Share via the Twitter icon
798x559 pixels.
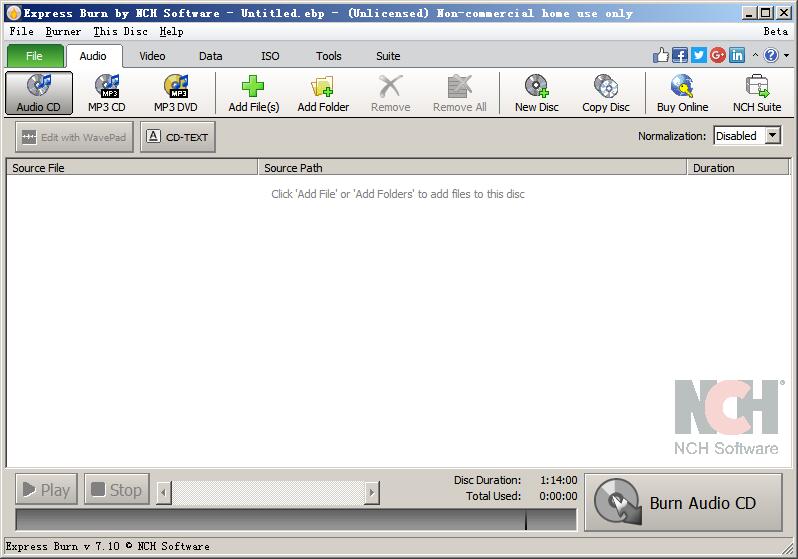coord(698,55)
